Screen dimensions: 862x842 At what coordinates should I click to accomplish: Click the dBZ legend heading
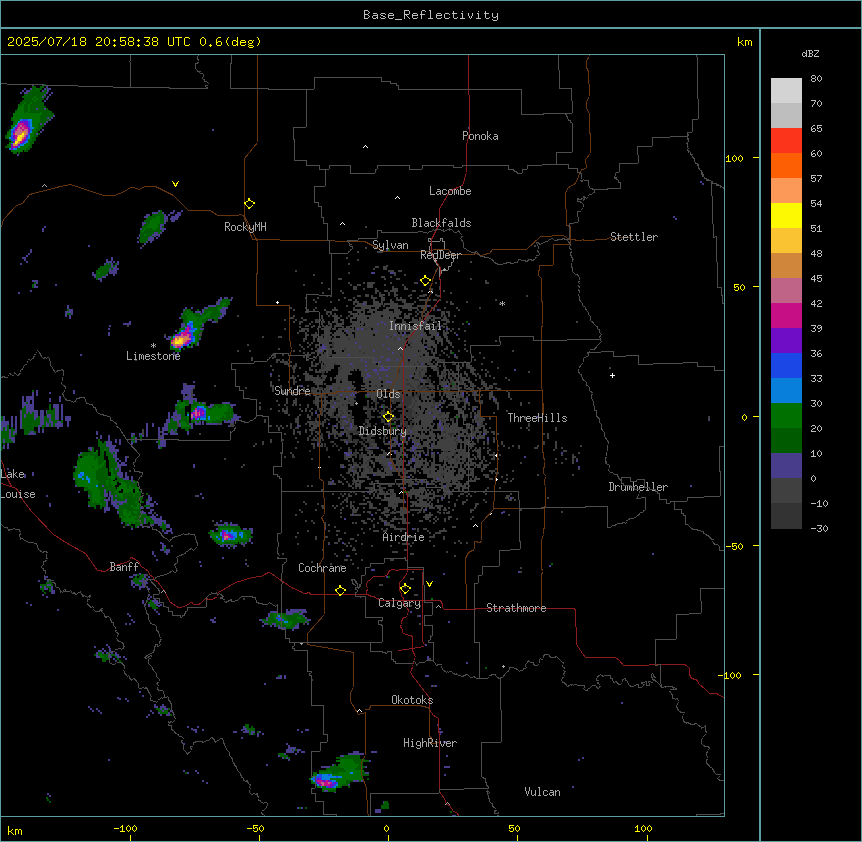point(810,54)
